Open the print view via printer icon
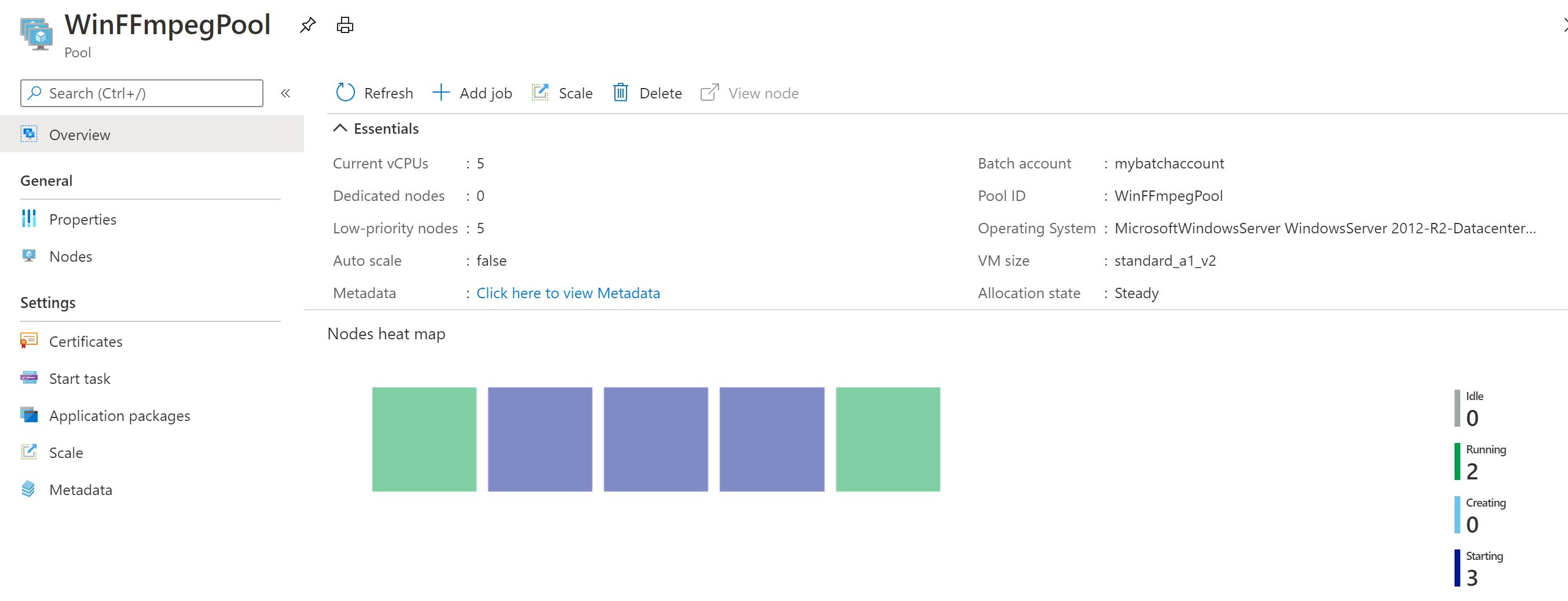This screenshot has height=601, width=1568. coord(345,25)
